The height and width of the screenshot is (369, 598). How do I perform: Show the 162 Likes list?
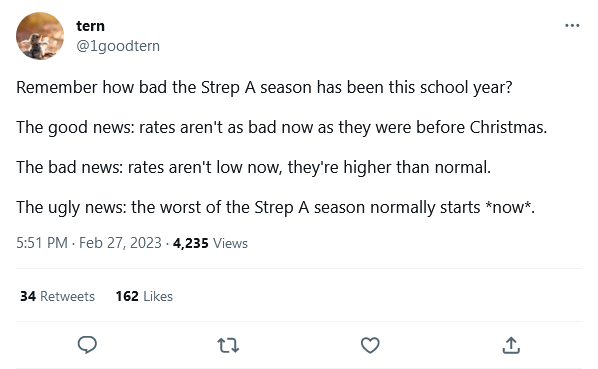144,296
